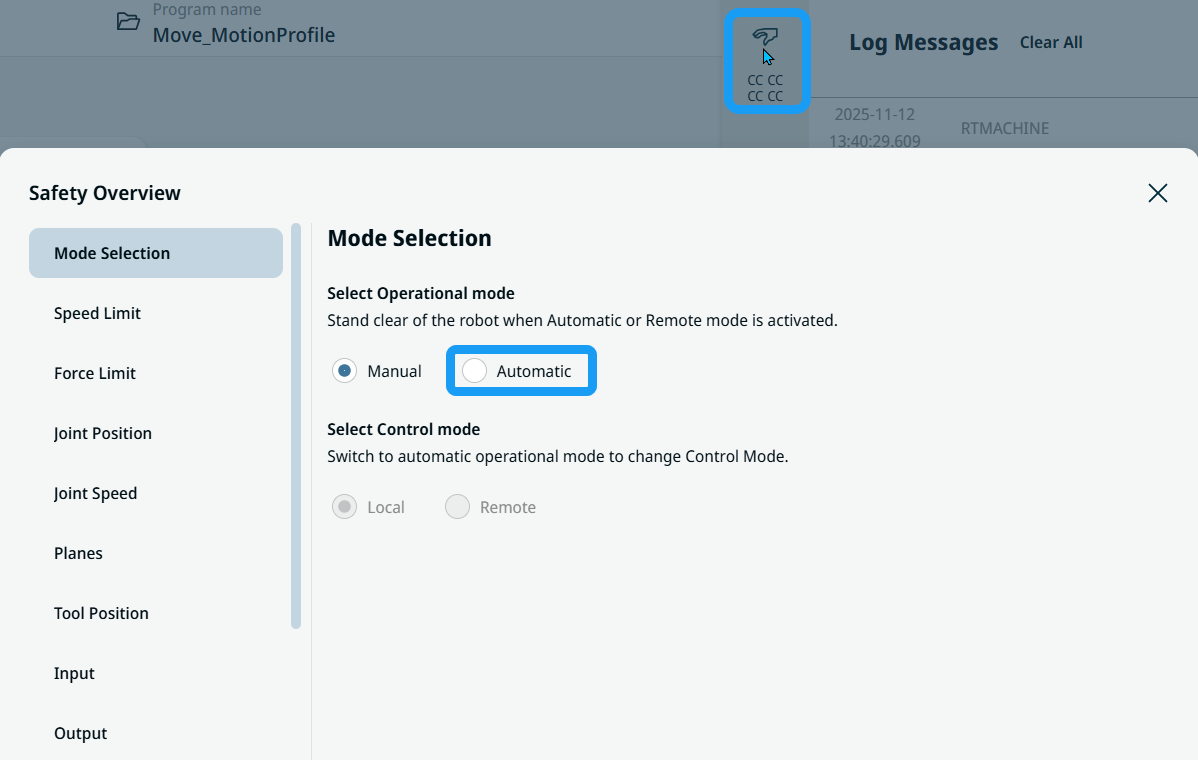Open the Force Limit settings
The width and height of the screenshot is (1198, 760).
[95, 373]
